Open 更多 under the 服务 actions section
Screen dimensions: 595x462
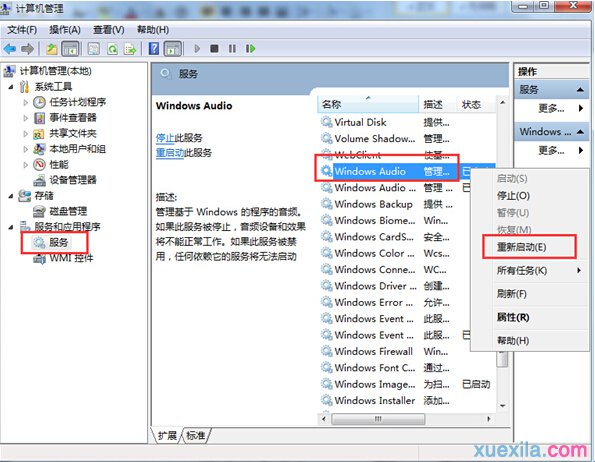point(551,109)
